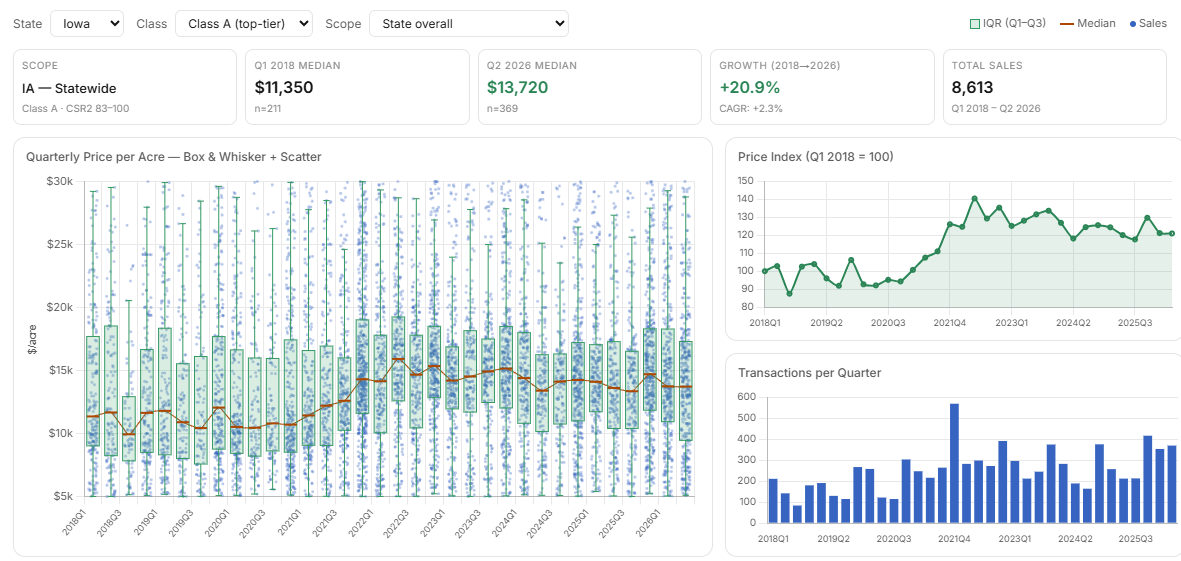Open the Scope dropdown set to State overall
This screenshot has height=561, width=1181.
(468, 23)
